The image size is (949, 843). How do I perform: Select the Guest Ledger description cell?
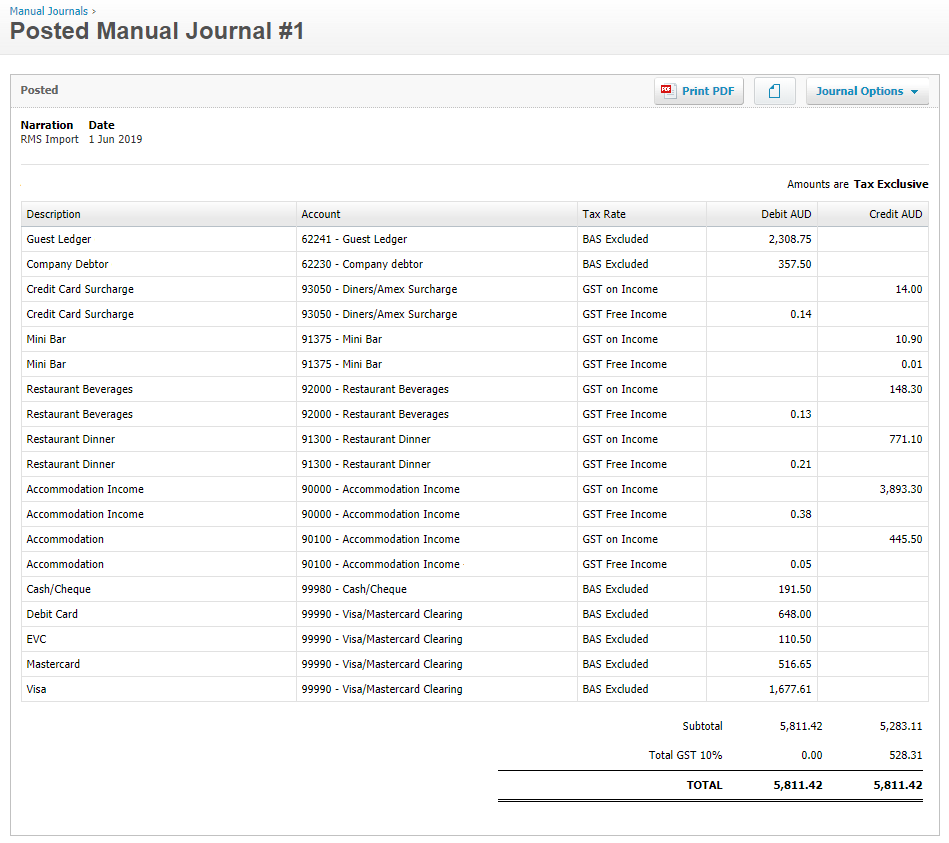[x=159, y=239]
